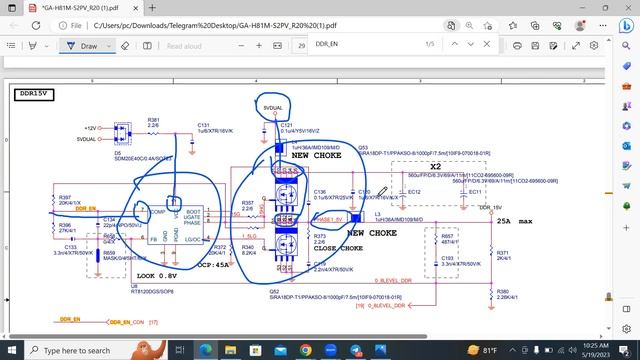Open sidebar Tools briefcase icon
The width and height of the screenshot is (640, 360).
[x=627, y=86]
